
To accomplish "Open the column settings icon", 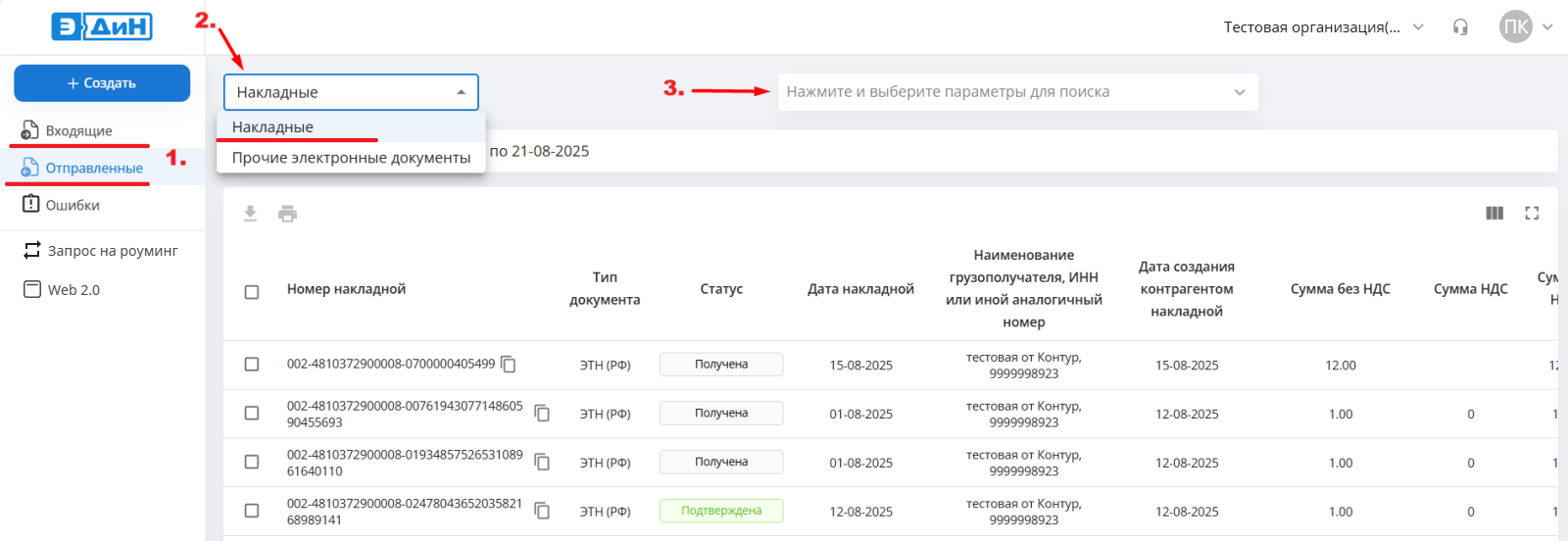I will click(x=1494, y=214).
